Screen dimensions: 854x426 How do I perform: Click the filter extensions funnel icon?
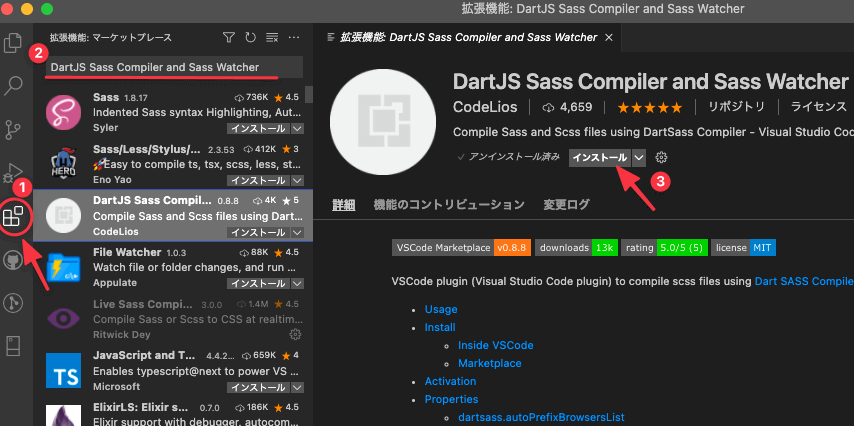(229, 37)
